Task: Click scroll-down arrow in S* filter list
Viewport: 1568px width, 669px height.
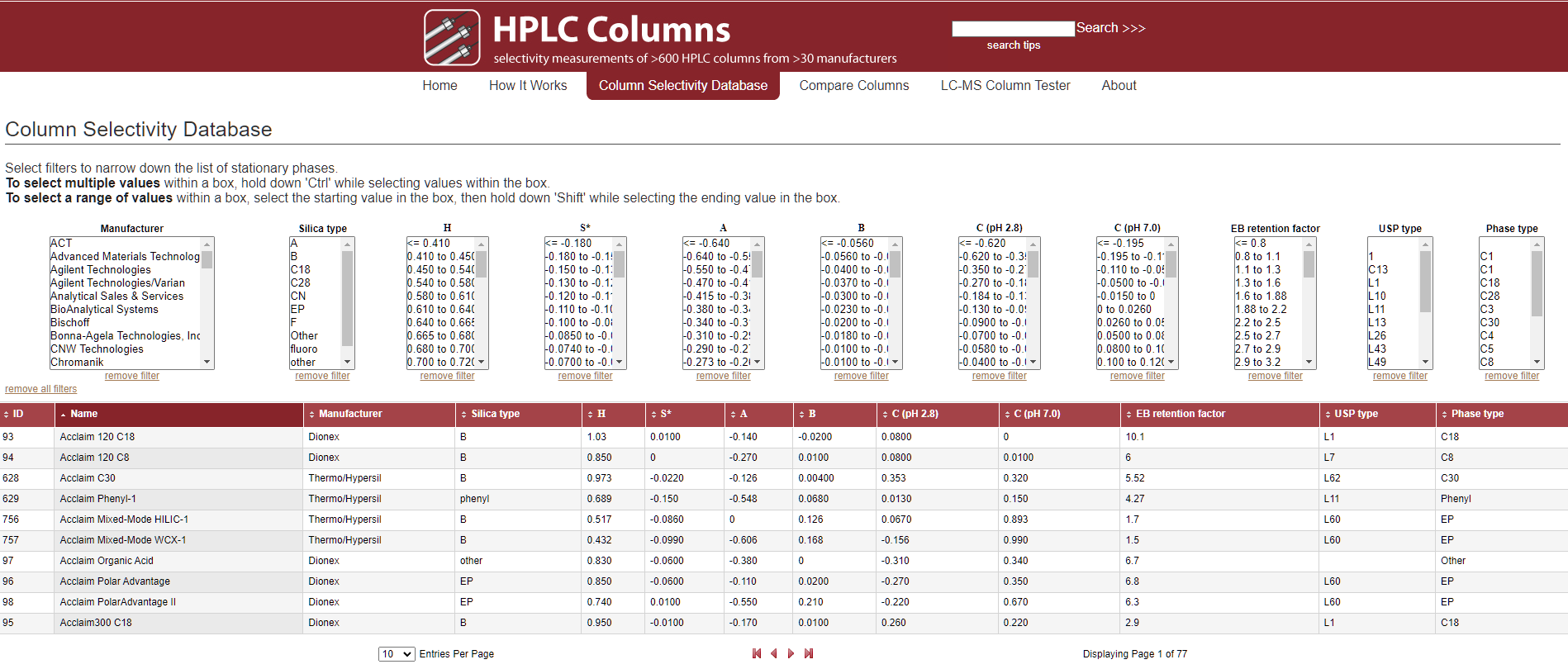Action: pos(620,362)
